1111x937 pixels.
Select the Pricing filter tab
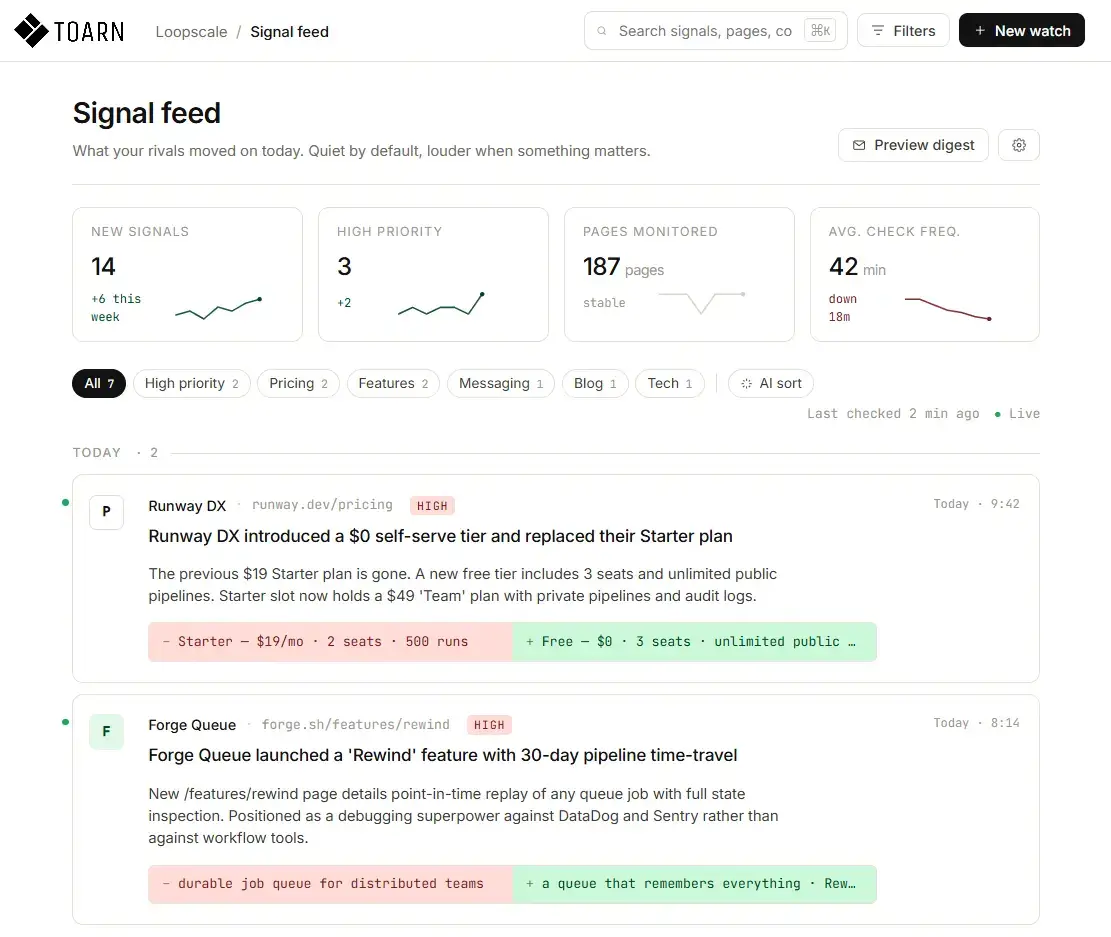click(x=298, y=383)
